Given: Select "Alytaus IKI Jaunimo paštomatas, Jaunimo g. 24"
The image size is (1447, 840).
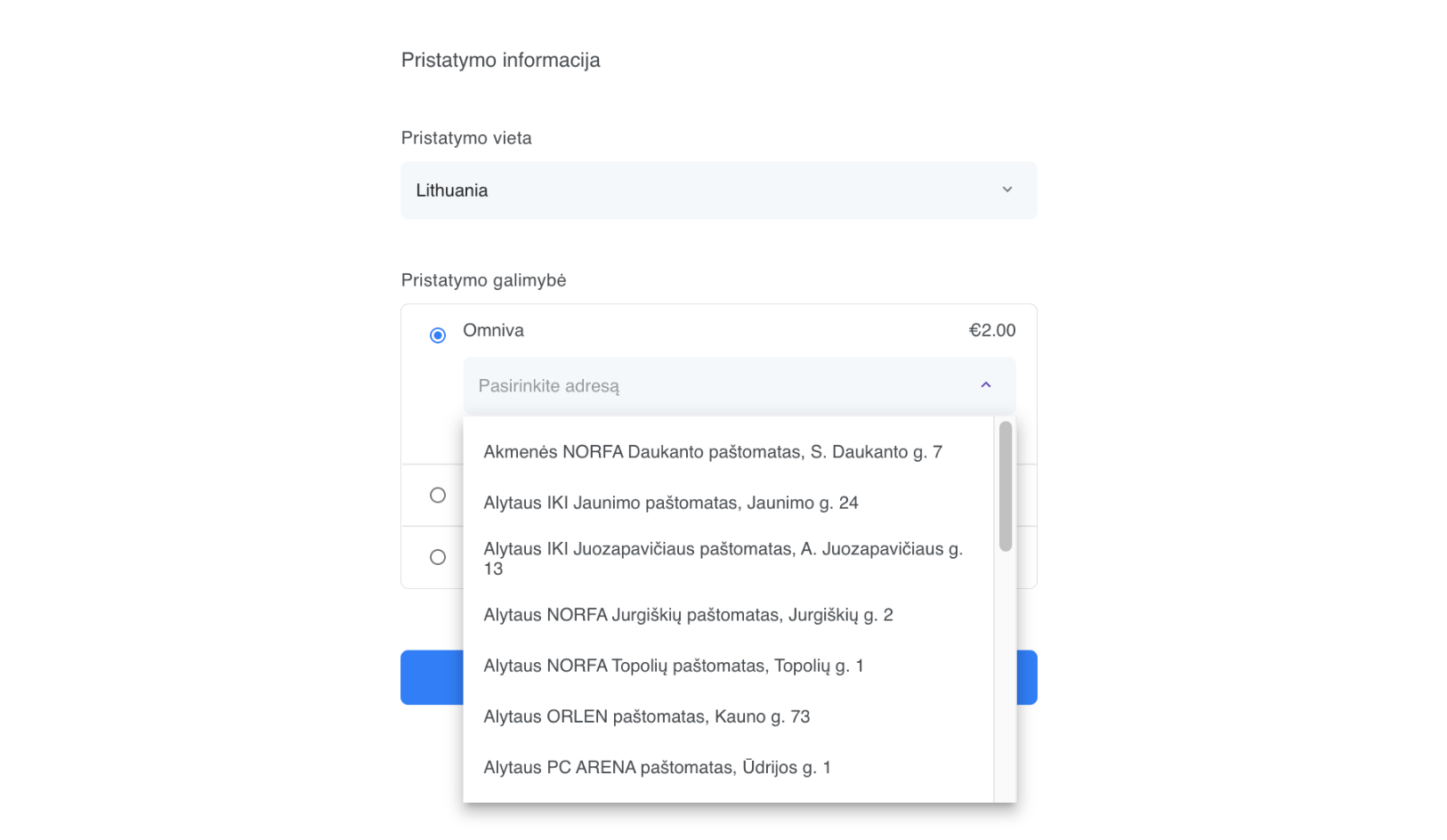Looking at the screenshot, I should [670, 502].
